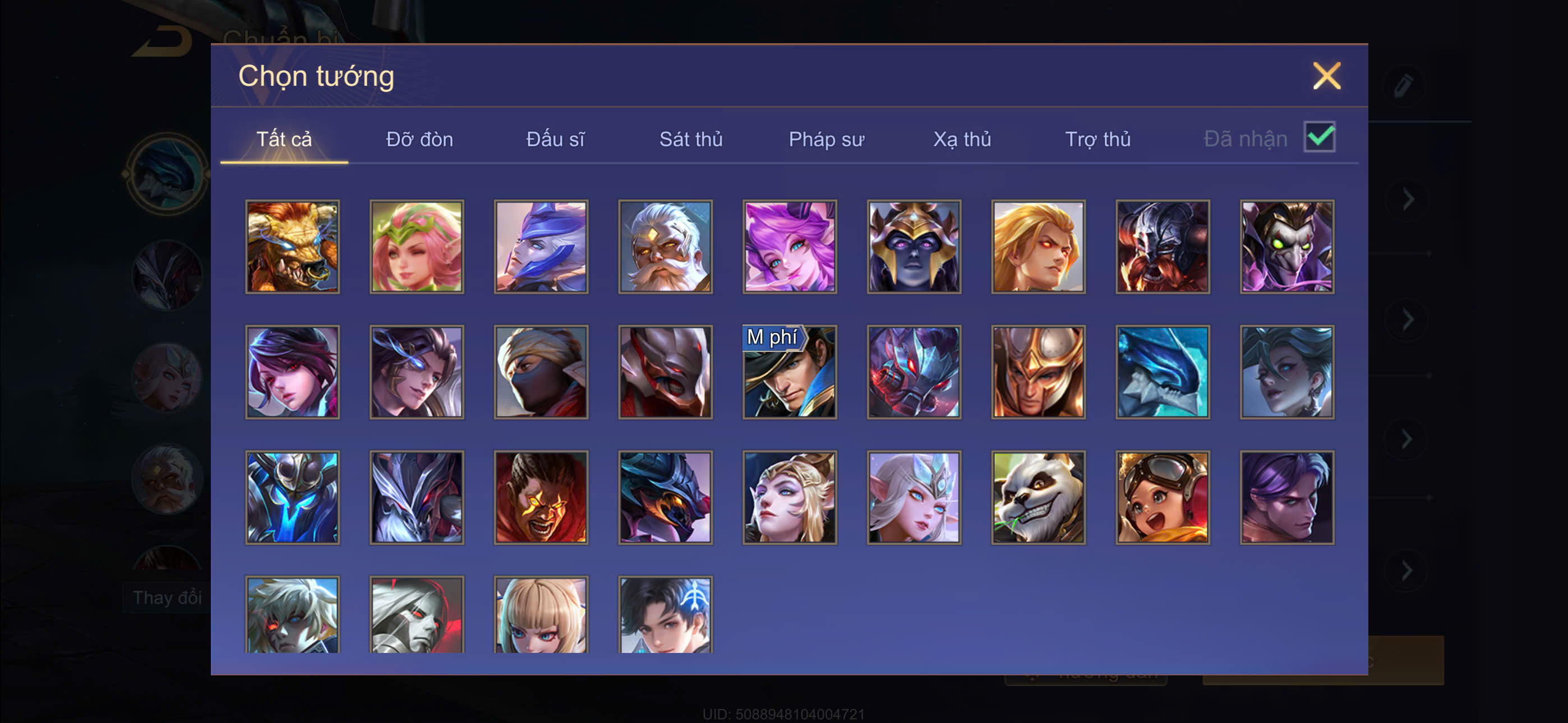Choose the blonde bob-haired girl hero

(541, 615)
